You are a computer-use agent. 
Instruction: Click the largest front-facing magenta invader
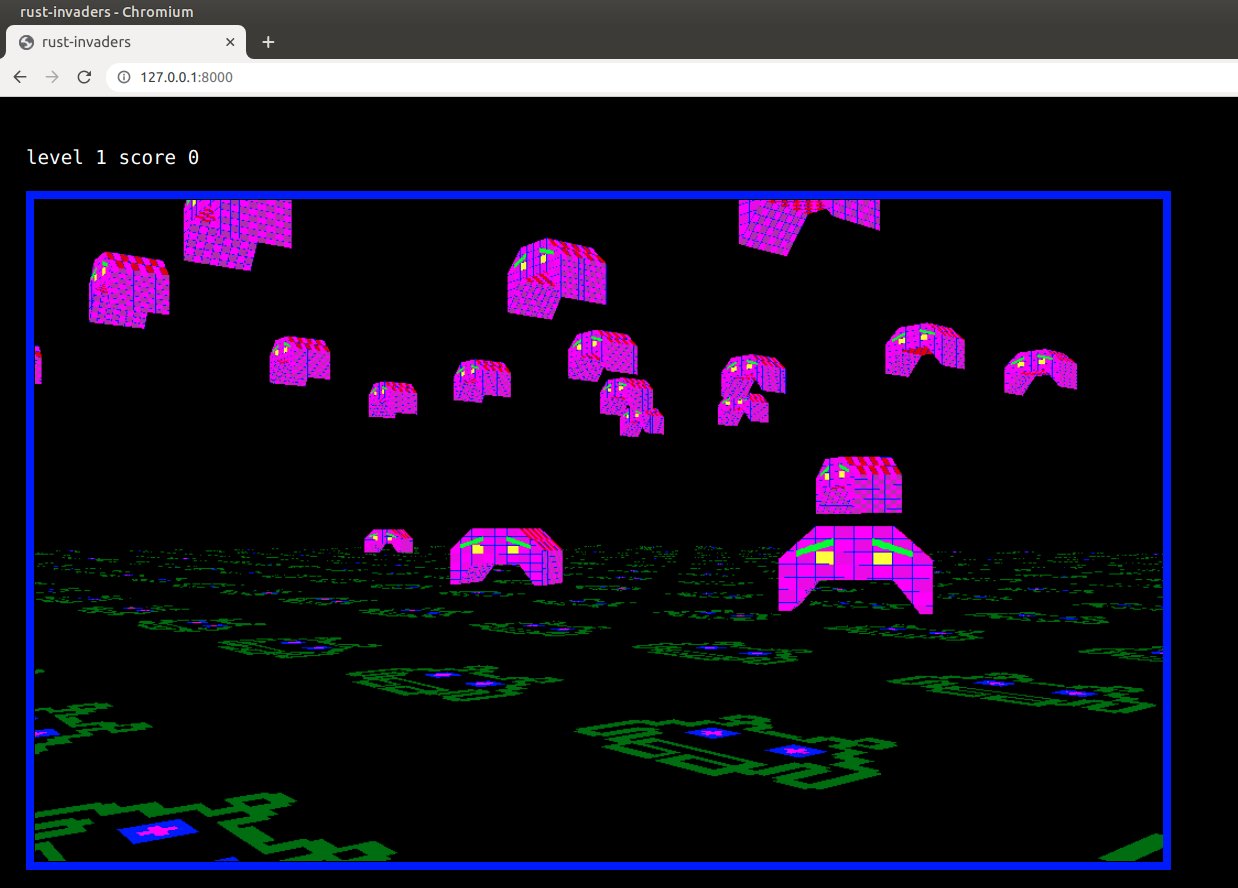tap(855, 569)
